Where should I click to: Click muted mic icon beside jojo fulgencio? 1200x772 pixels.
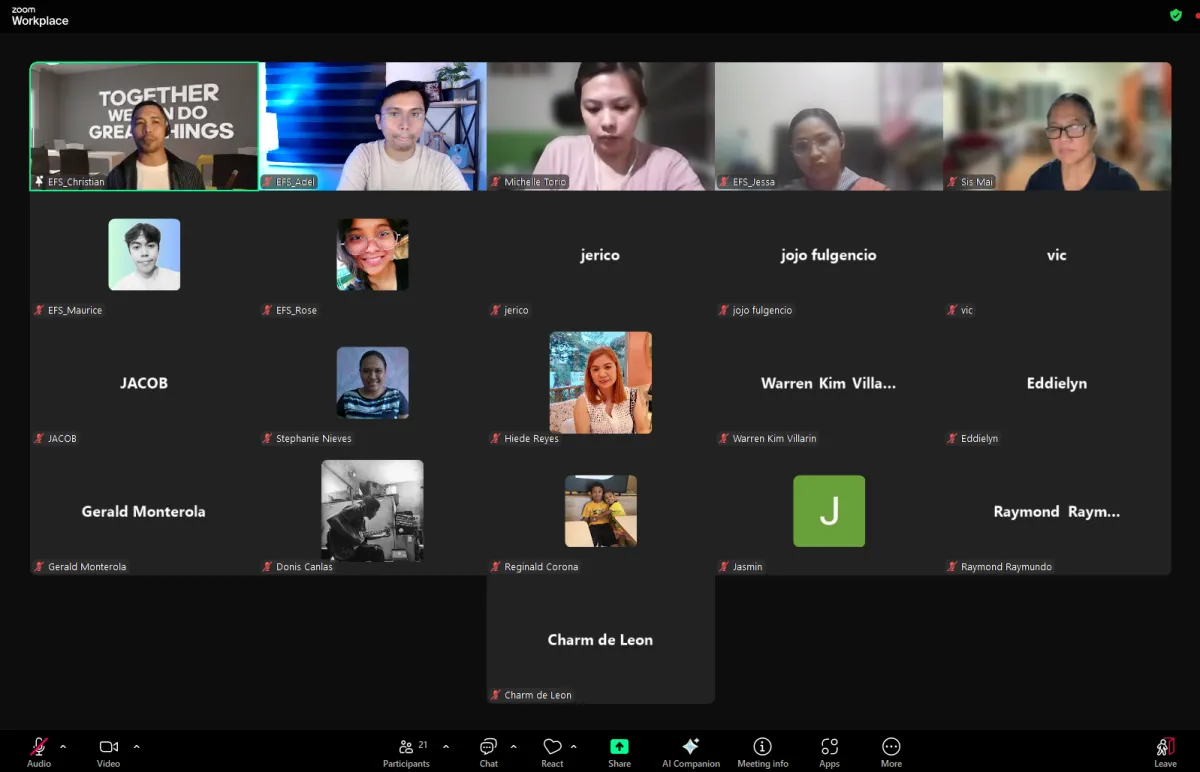(724, 310)
